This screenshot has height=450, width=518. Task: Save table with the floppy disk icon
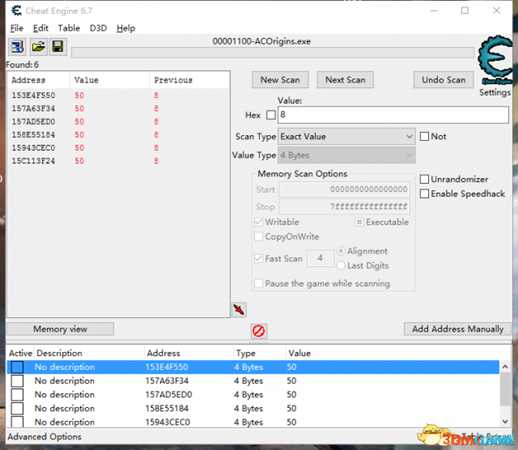[58, 46]
